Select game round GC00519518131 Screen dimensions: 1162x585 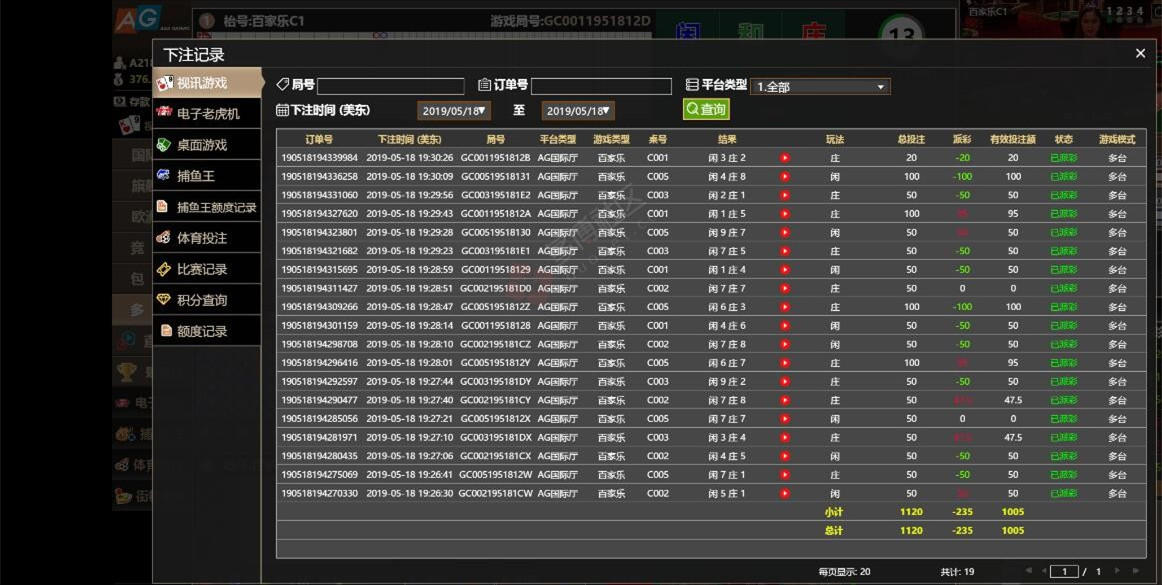(x=496, y=176)
